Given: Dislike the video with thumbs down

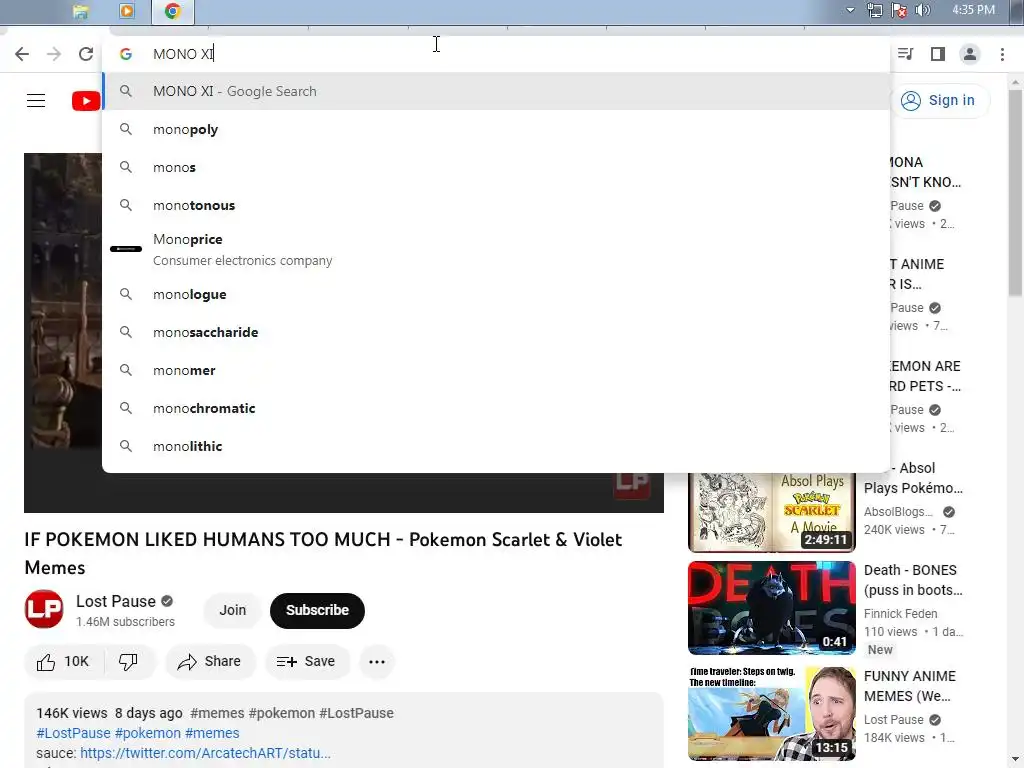Looking at the screenshot, I should point(128,662).
